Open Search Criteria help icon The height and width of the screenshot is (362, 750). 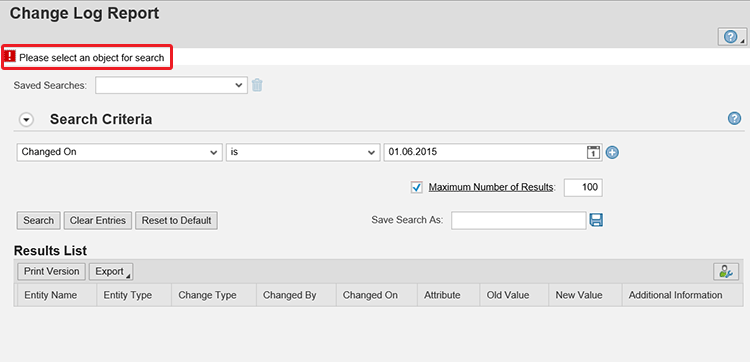coord(734,118)
